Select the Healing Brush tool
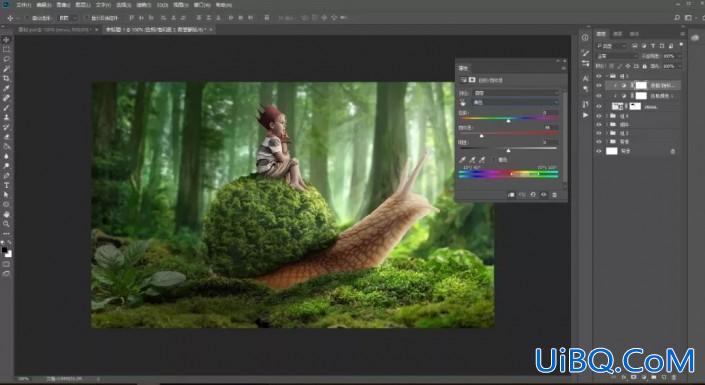The width and height of the screenshot is (705, 385). (x=6, y=98)
